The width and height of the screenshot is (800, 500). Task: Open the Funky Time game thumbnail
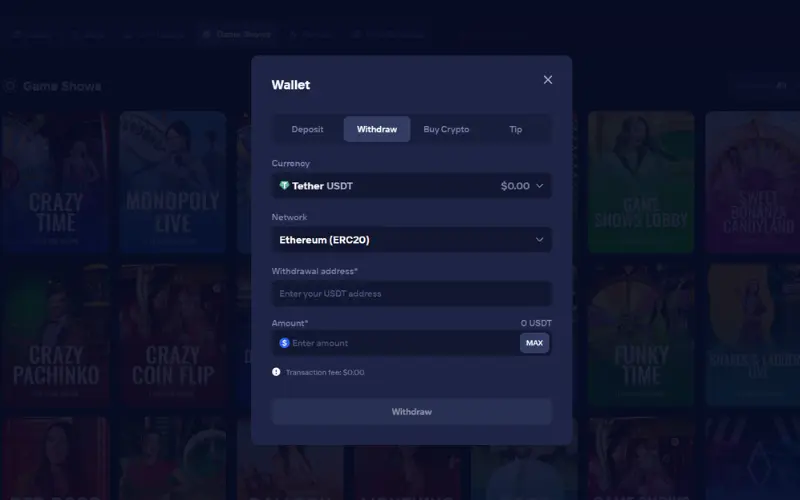pos(641,335)
